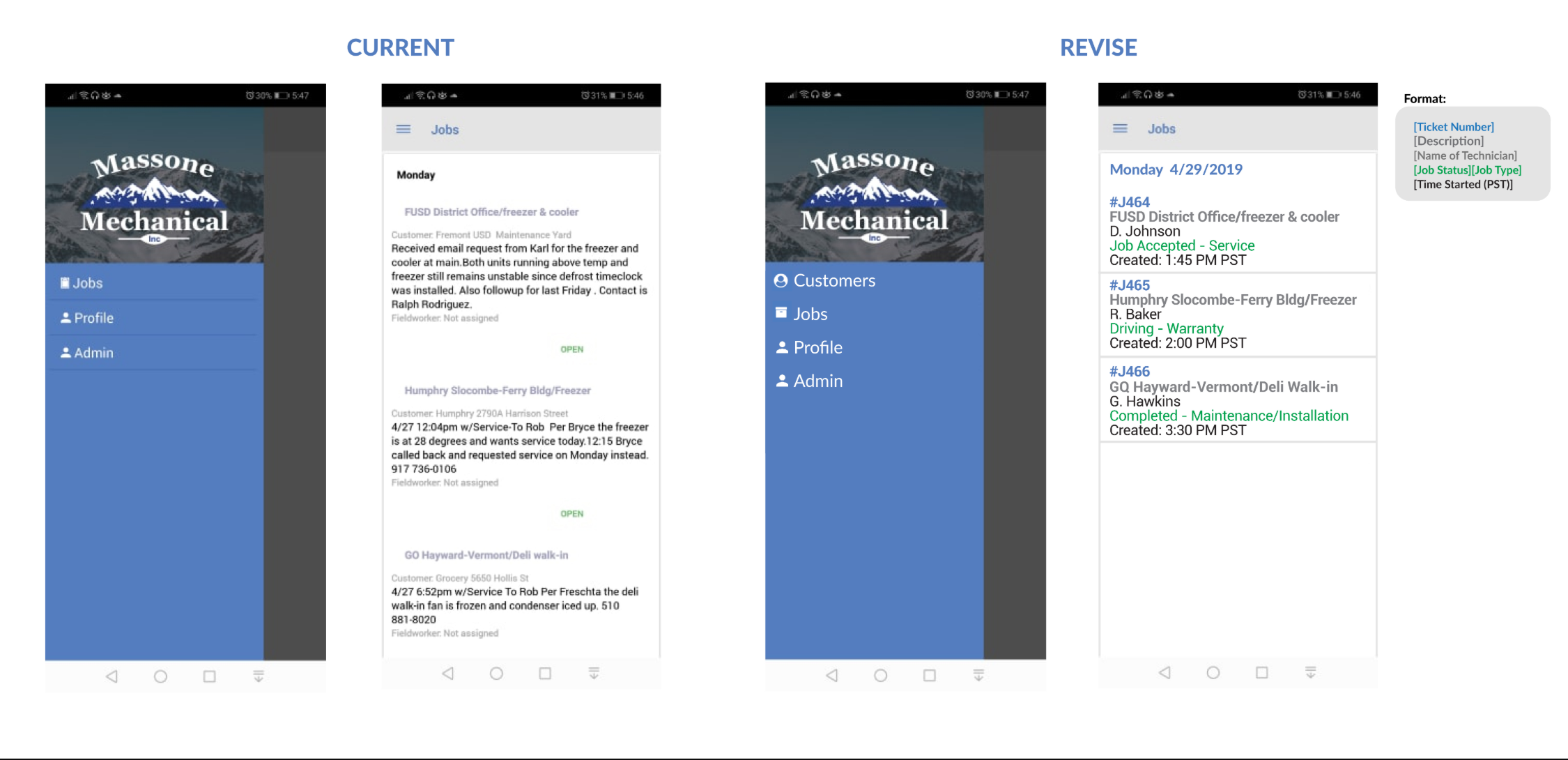Tap Android back button on first phone
Screen dimensions: 1568x760
(112, 676)
